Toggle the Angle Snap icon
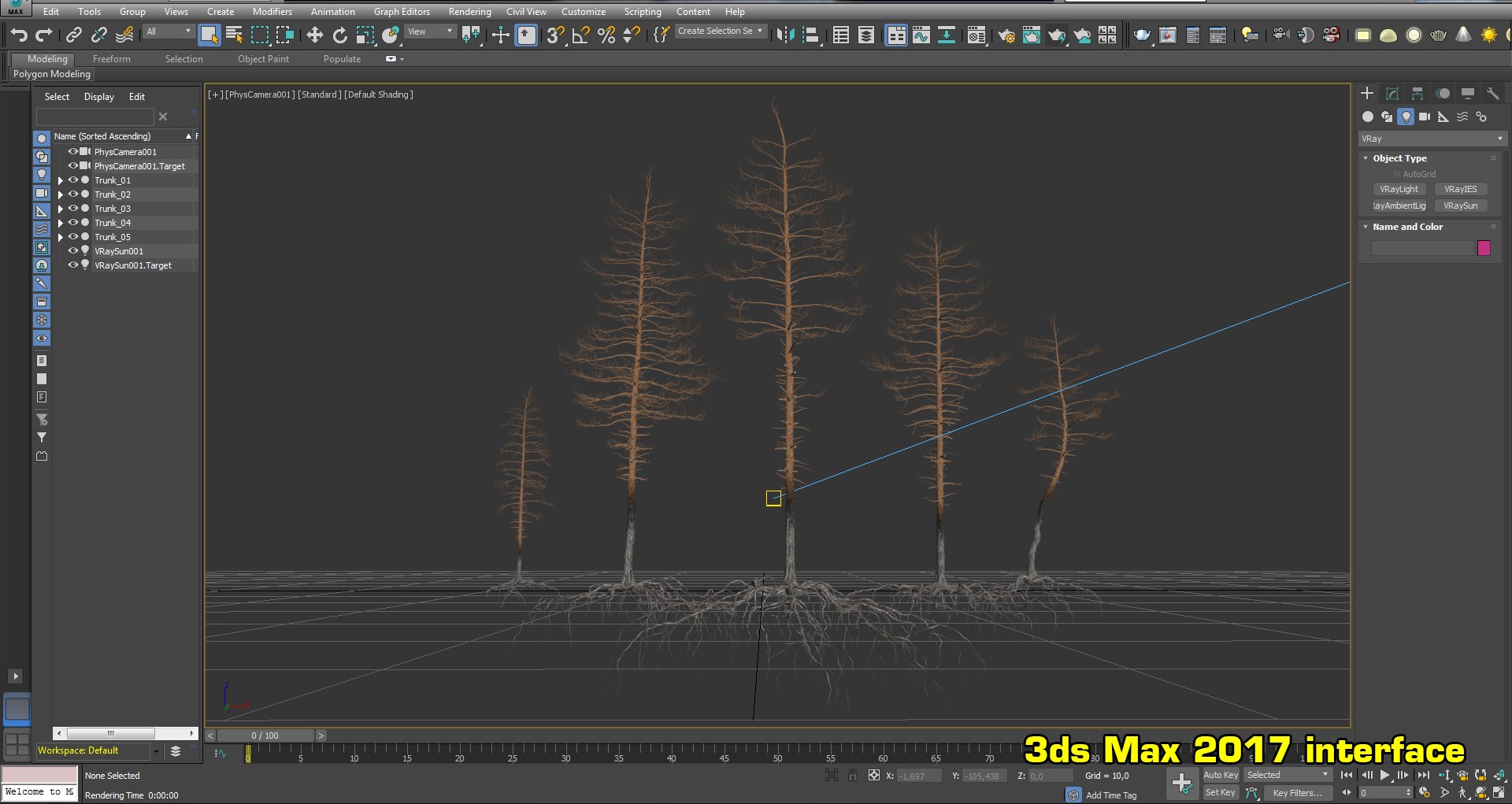This screenshot has height=804, width=1512. pos(580,35)
